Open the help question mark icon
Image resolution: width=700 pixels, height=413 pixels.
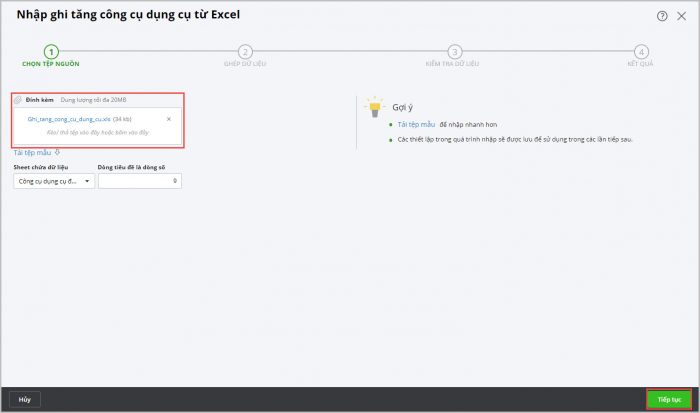[662, 16]
